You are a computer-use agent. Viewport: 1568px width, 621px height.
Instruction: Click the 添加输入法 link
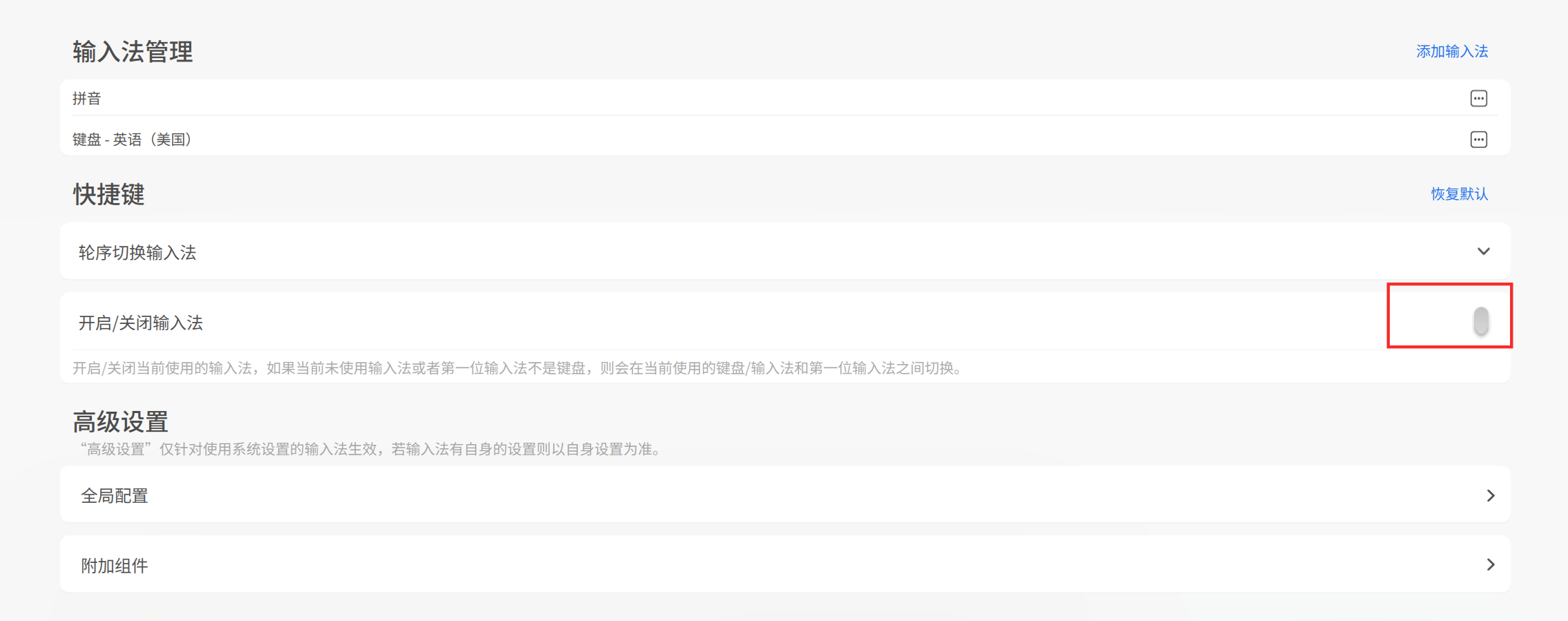[1452, 52]
